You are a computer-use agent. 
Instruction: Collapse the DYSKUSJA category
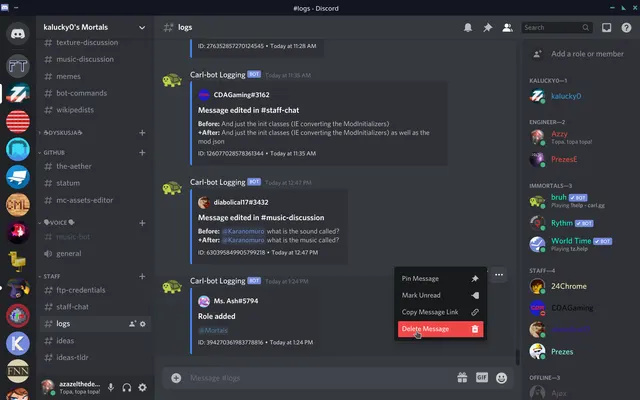60,133
